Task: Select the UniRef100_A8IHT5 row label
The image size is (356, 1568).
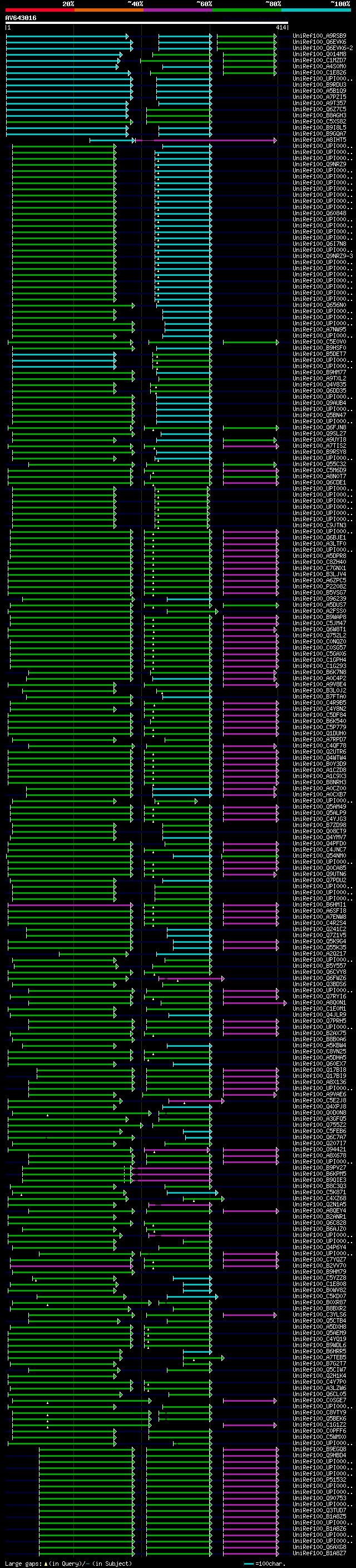Action: coord(319,140)
